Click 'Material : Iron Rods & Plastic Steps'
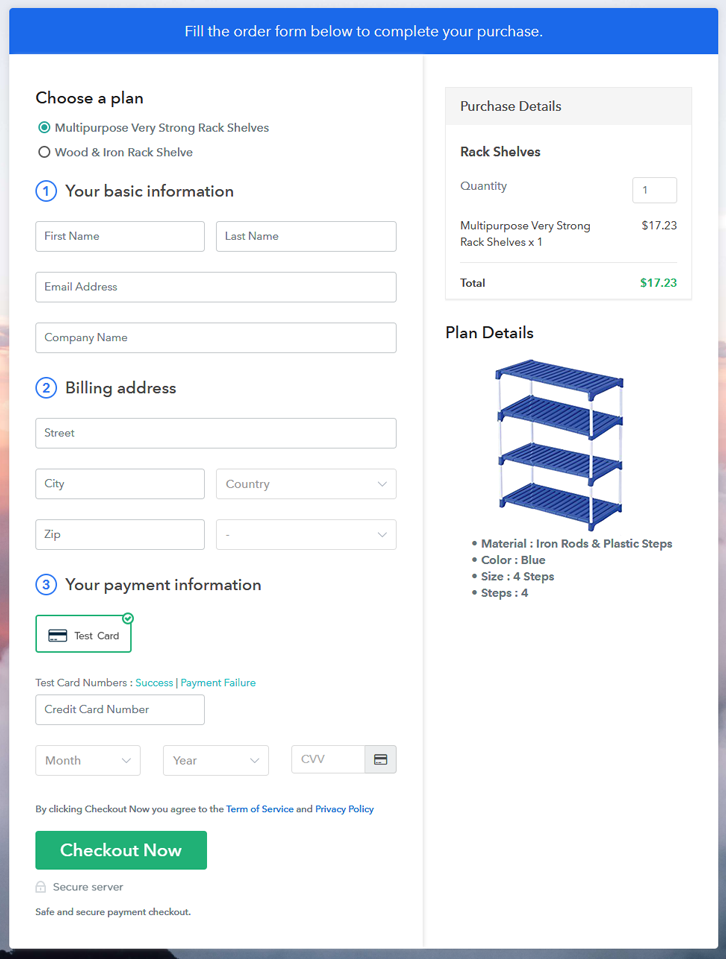Viewport: 726px width, 959px height. pyautogui.click(x=576, y=544)
